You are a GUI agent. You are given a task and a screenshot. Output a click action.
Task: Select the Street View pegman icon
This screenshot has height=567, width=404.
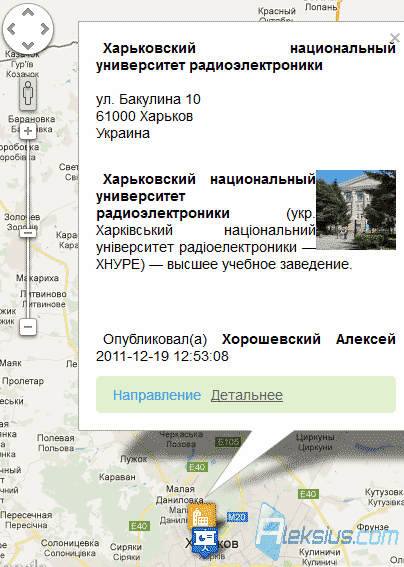click(x=28, y=93)
